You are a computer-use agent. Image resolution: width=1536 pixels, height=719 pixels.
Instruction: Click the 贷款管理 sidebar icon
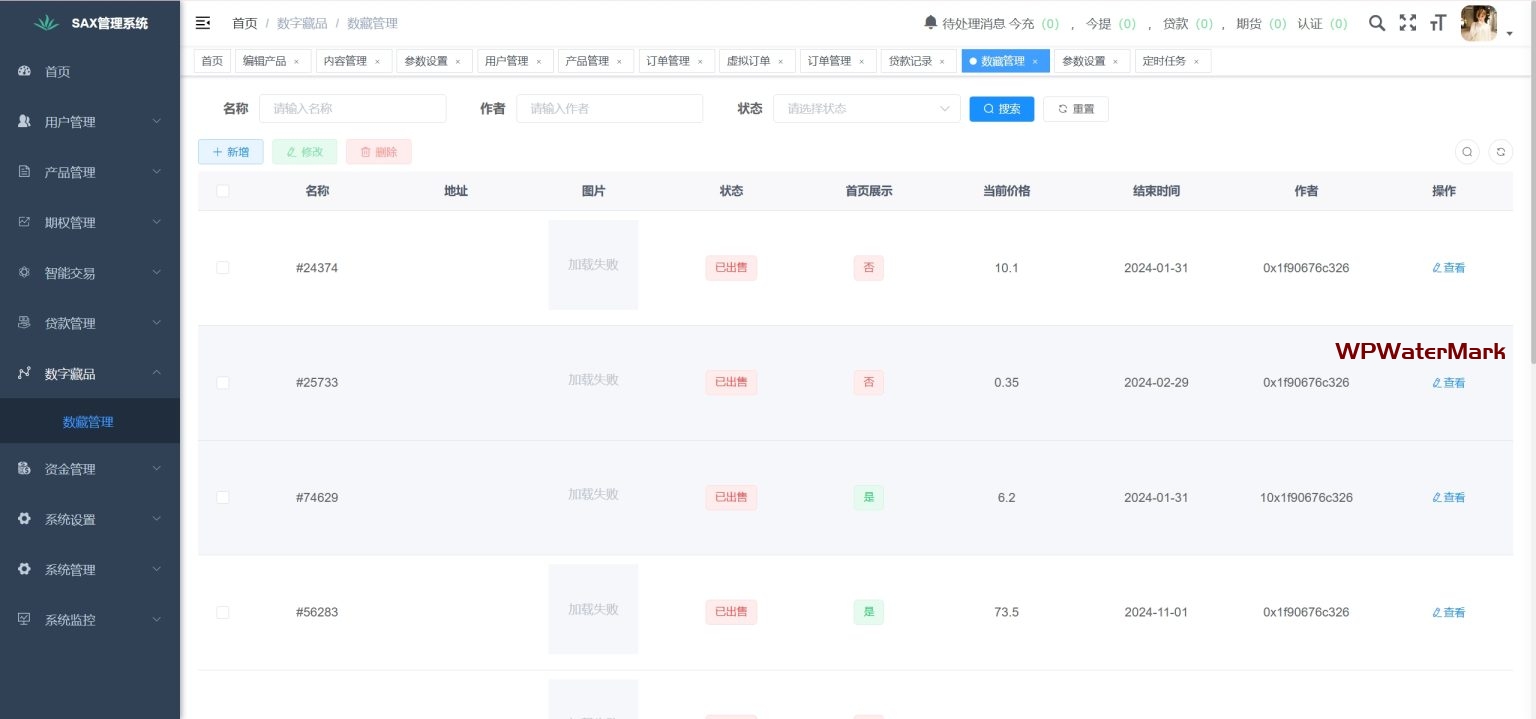(25, 323)
